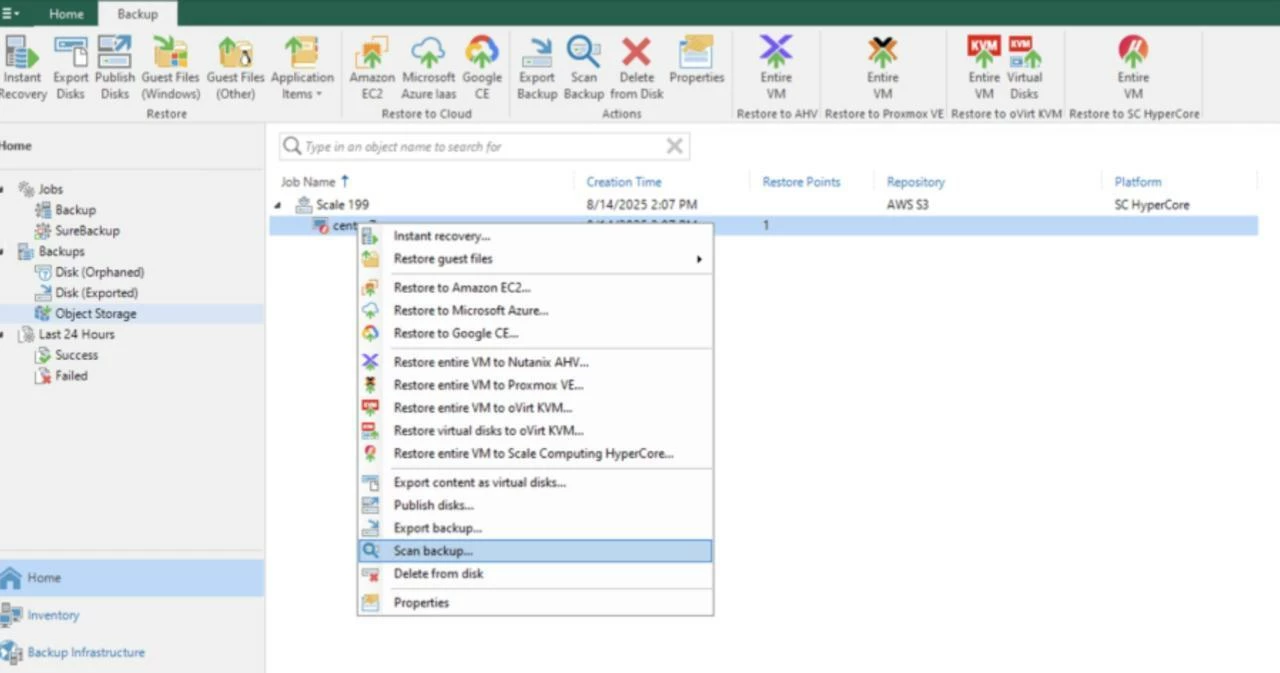Screen dimensions: 1280x673
Task: Choose Restore entire VM to Nutanix AHV...
Action: point(535,362)
